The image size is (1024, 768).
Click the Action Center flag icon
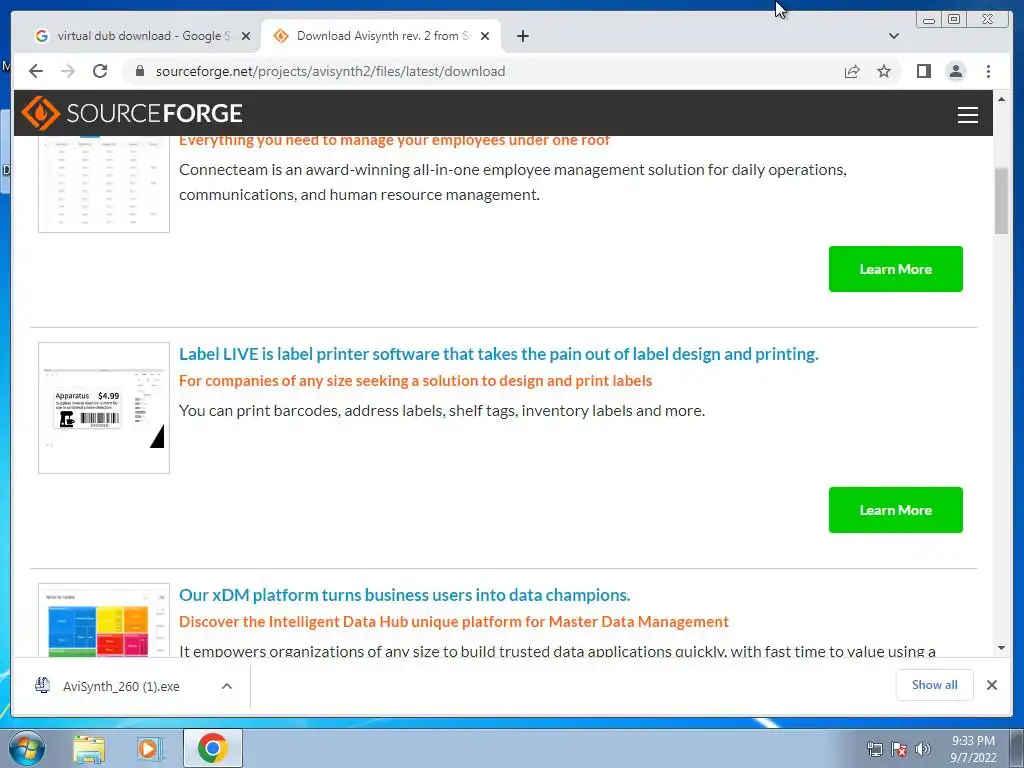tap(899, 750)
